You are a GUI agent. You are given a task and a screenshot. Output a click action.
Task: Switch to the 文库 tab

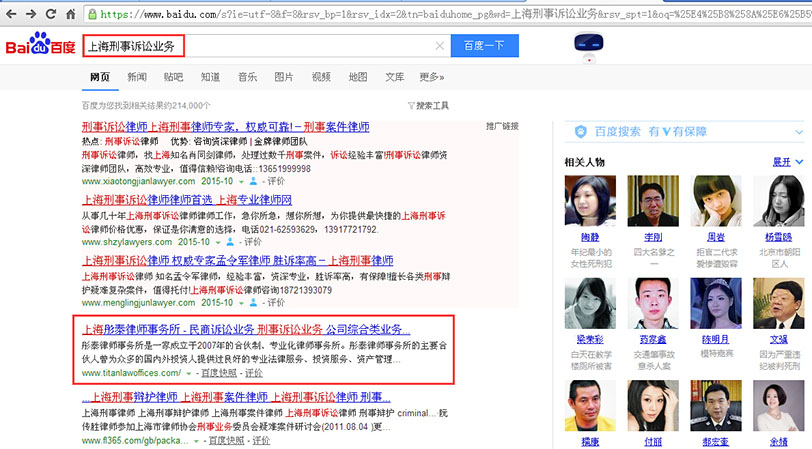coord(395,77)
